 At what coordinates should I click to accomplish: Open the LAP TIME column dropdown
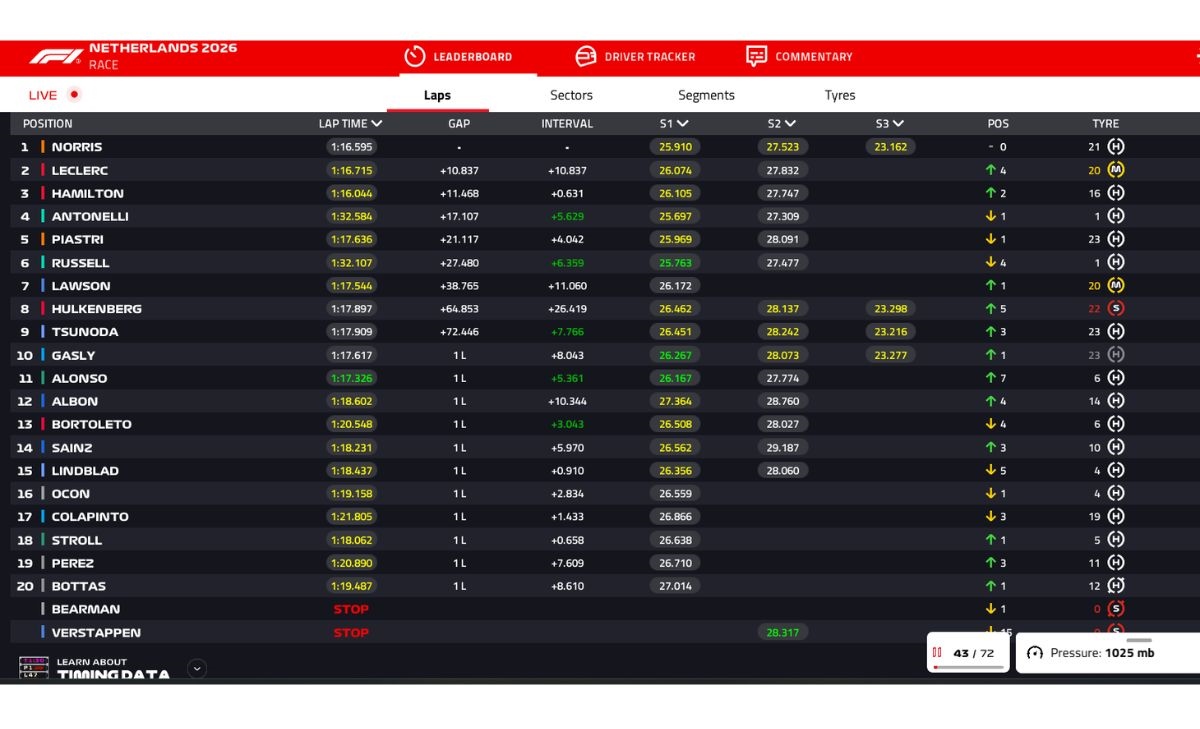[377, 124]
